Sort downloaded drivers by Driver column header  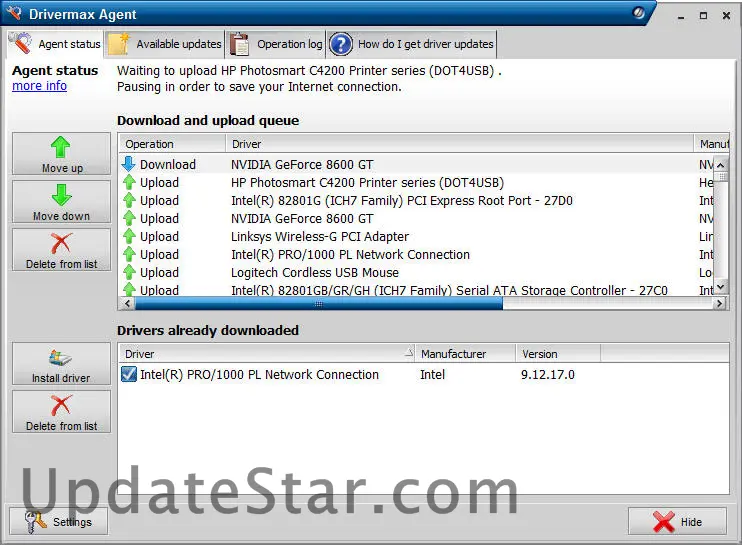[x=266, y=353]
